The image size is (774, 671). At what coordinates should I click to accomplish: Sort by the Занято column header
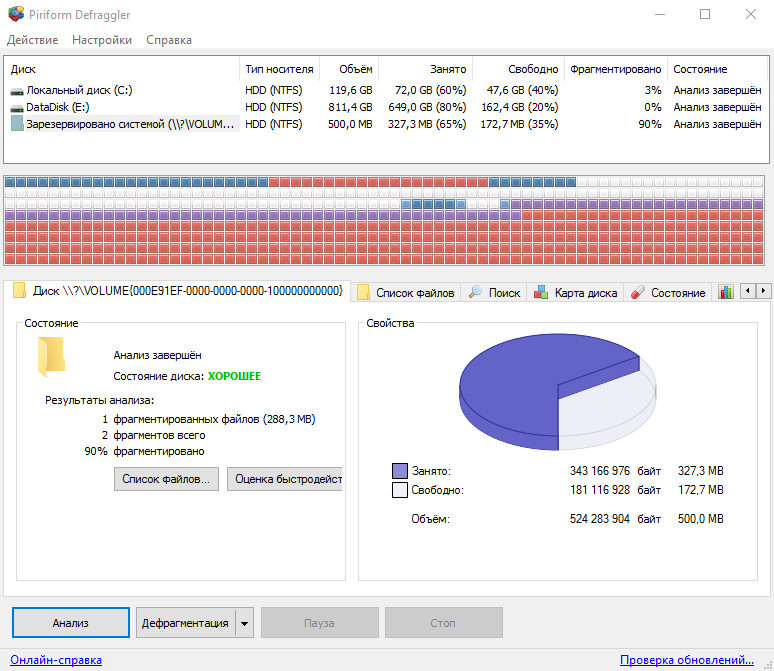coord(426,69)
